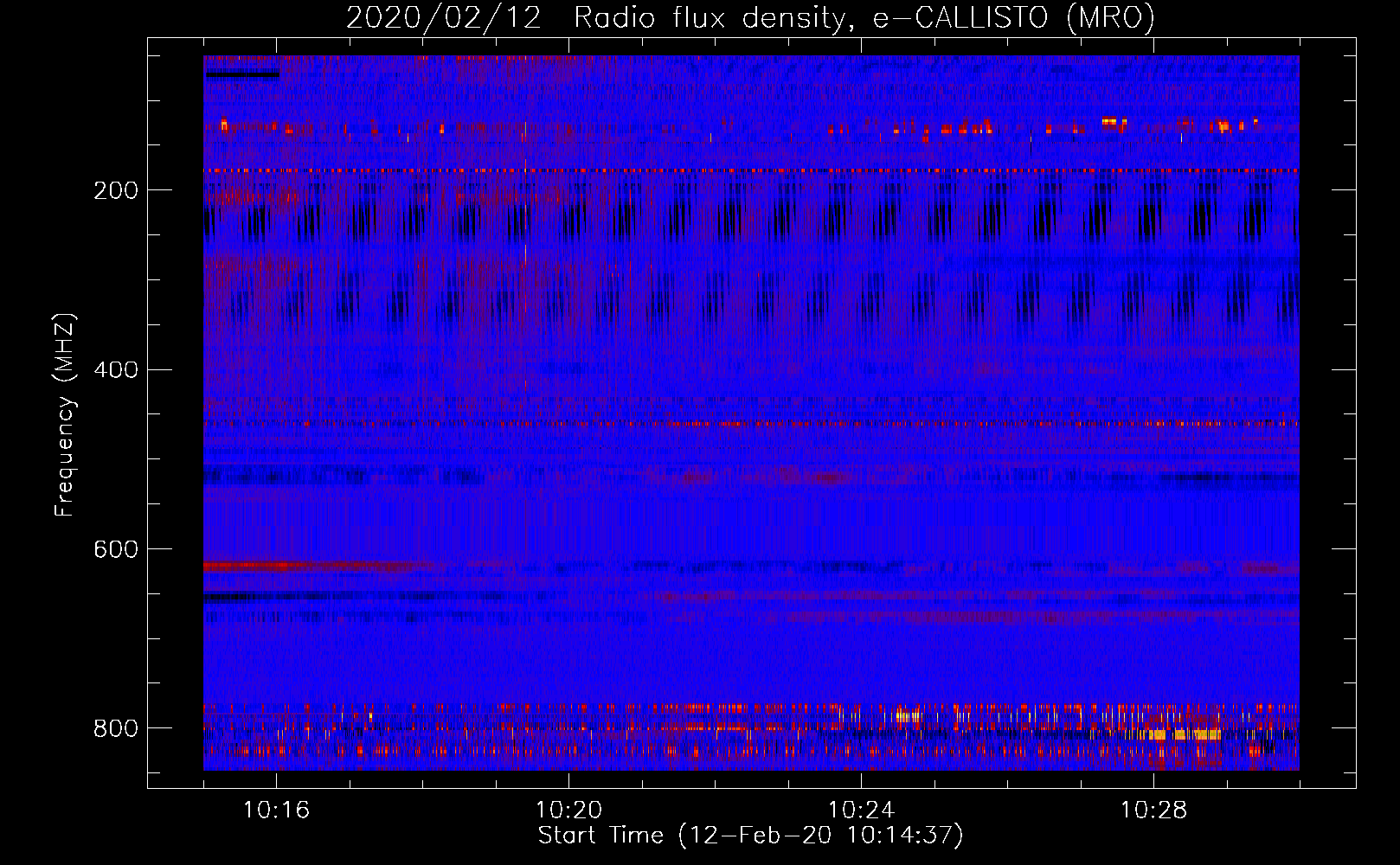Click the 10:20 time tick label

568,811
